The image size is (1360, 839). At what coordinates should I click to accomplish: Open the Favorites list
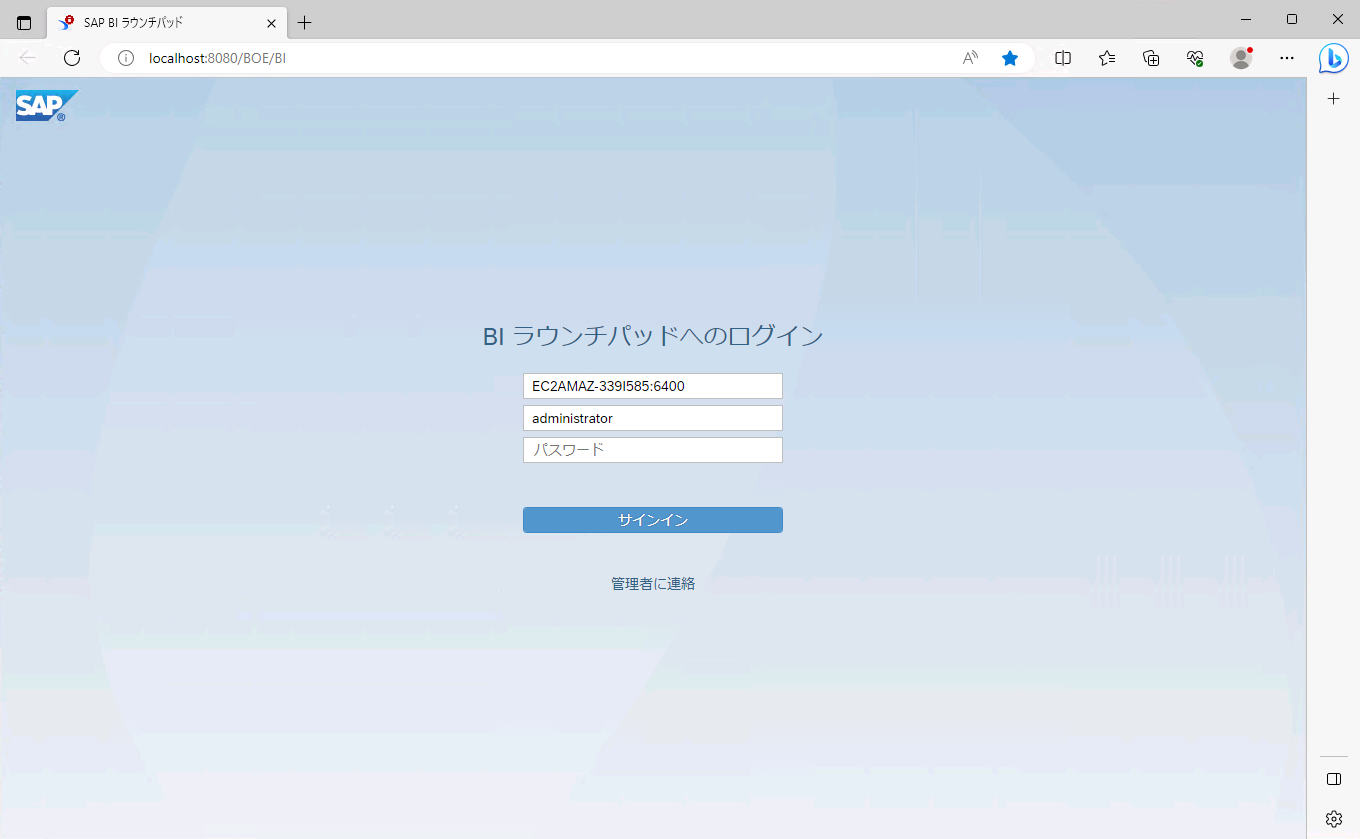(x=1107, y=58)
